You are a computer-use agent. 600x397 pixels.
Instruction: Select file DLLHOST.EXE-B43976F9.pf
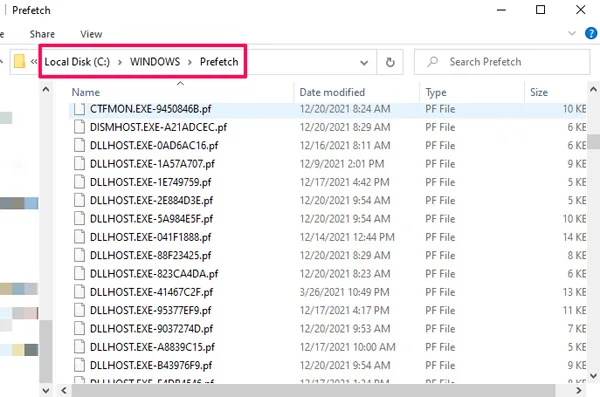328,366
